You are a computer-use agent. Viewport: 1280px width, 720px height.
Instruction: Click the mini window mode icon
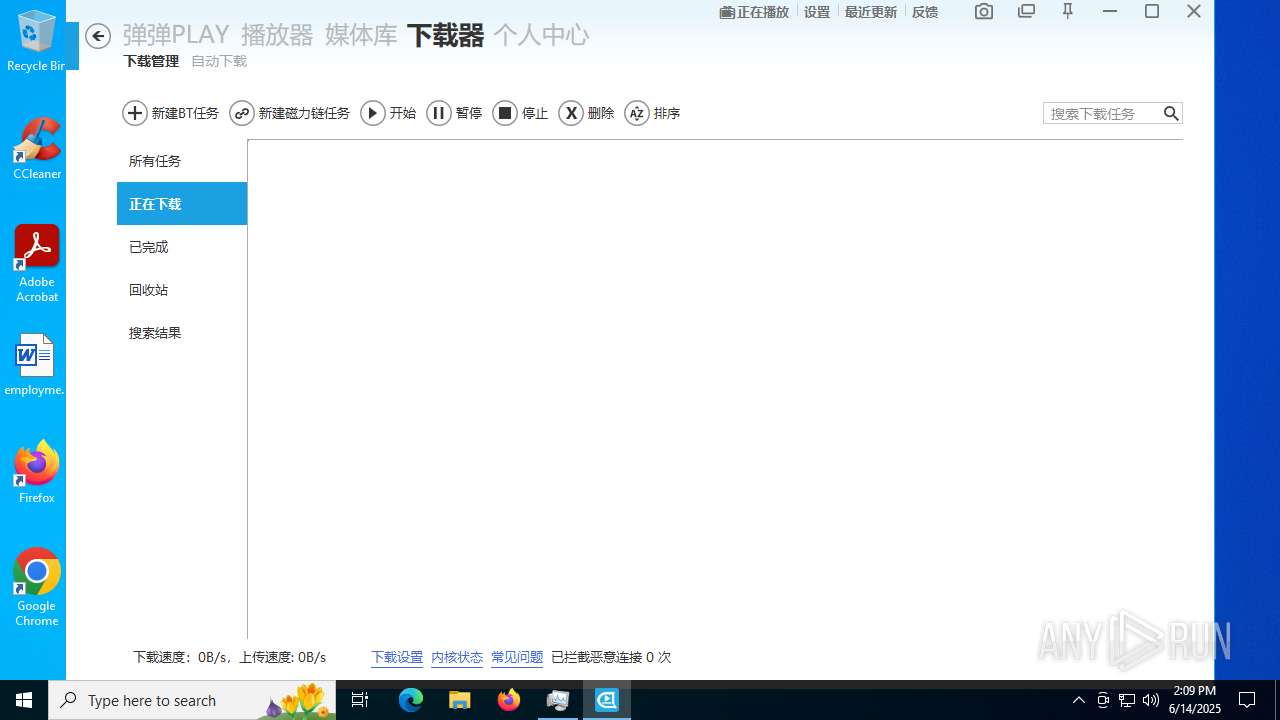point(1026,12)
